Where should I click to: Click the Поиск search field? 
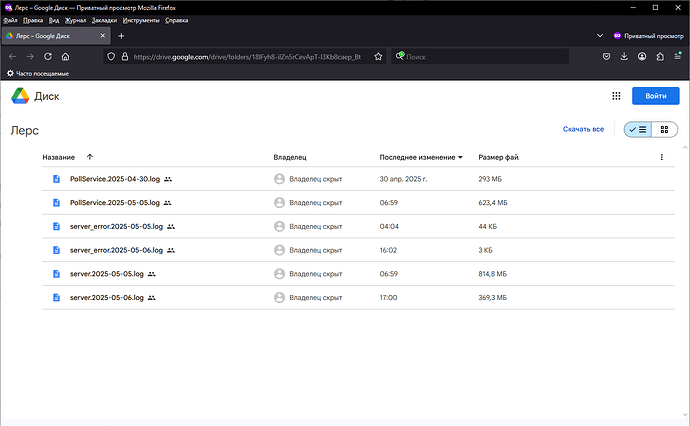click(x=480, y=57)
